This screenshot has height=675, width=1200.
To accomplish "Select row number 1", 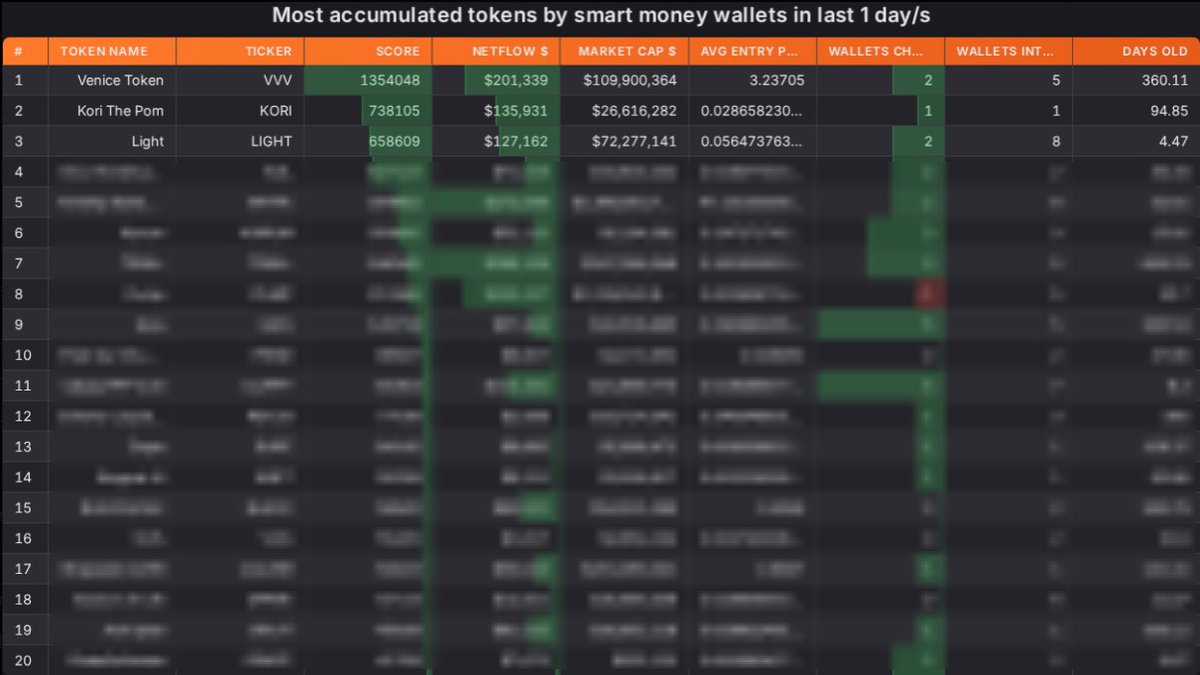I will click(16, 80).
